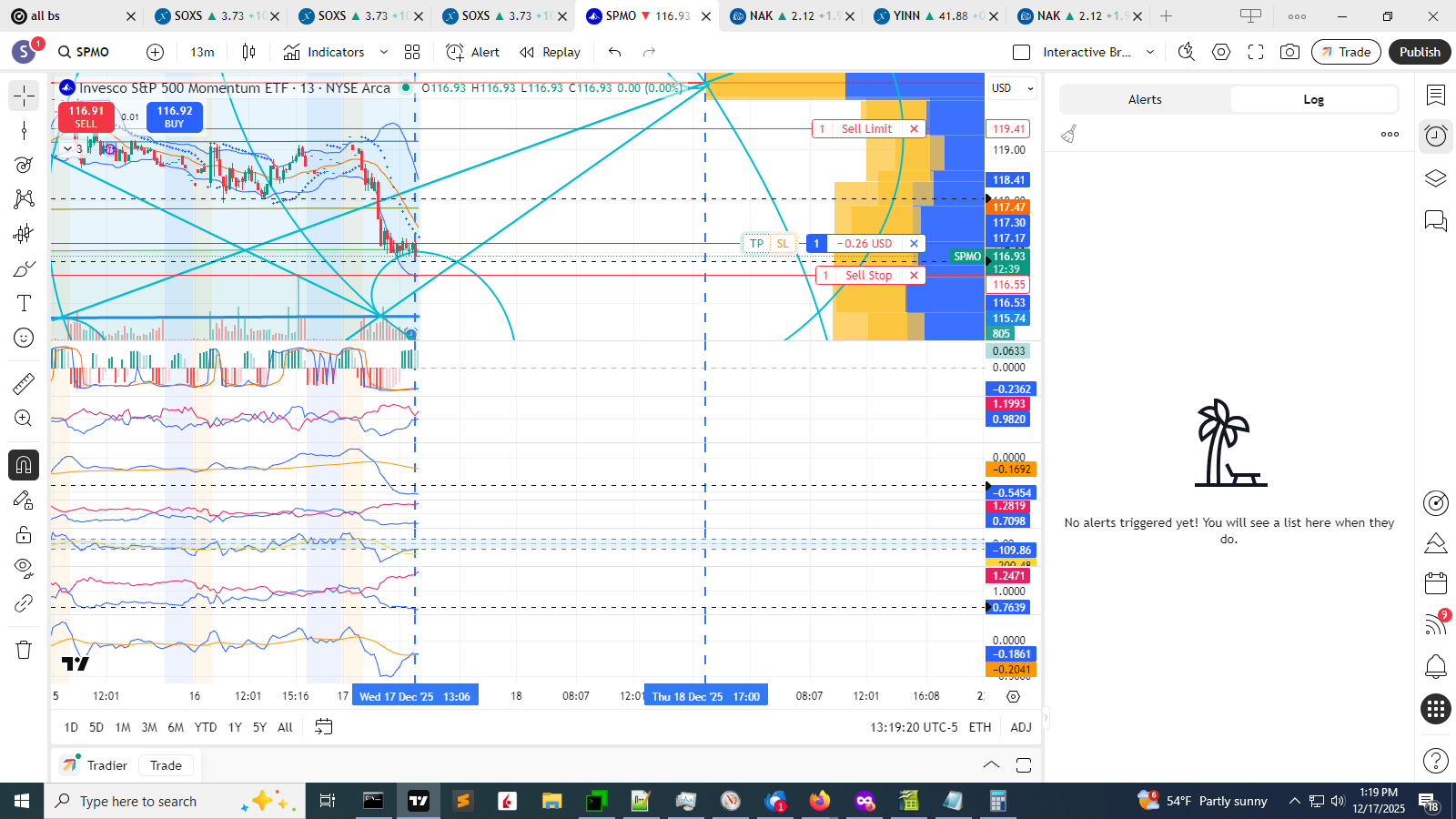
Task: Click the 116.91 SELL button
Action: pos(86,116)
